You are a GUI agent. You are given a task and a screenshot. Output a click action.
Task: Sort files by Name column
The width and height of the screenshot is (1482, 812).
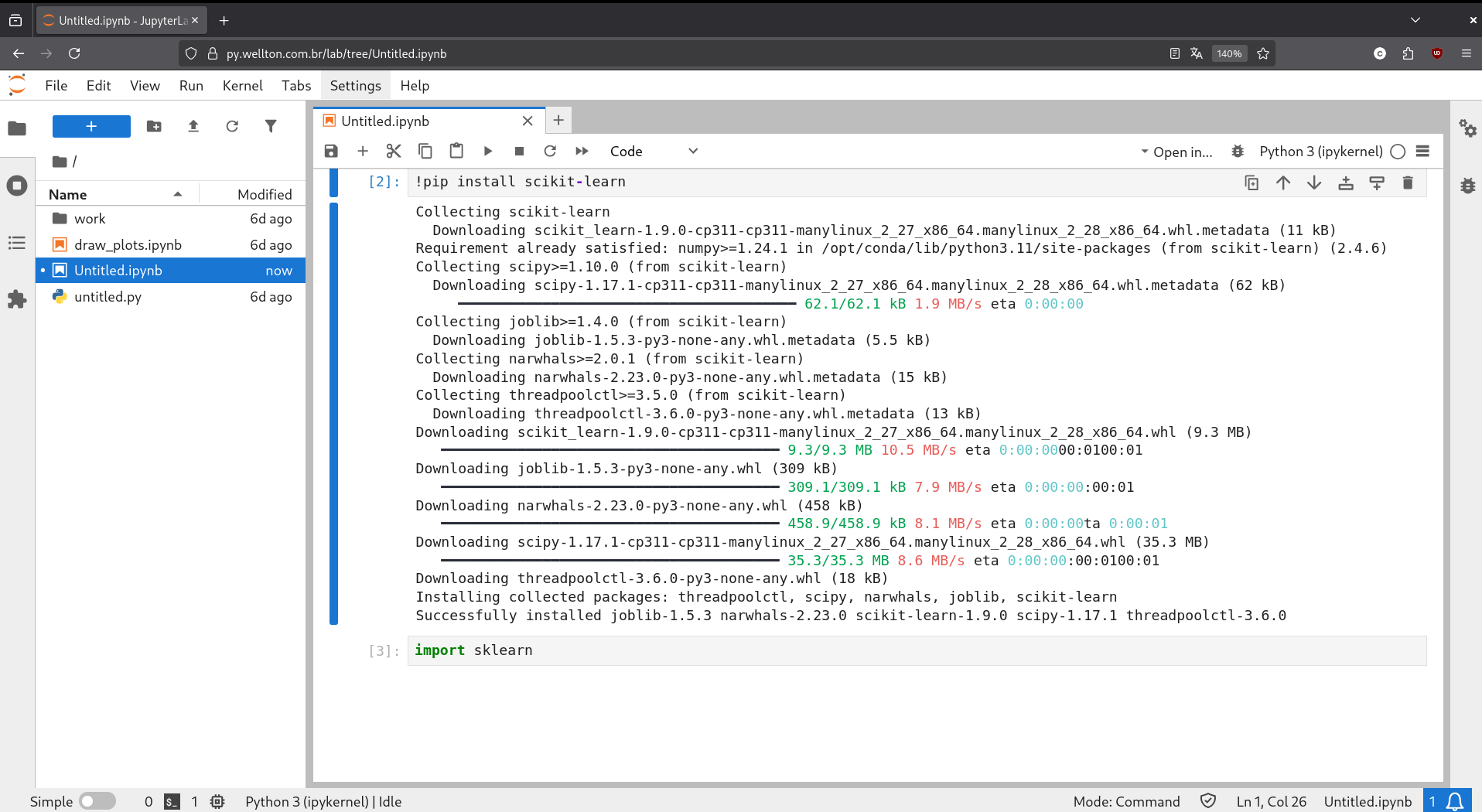116,194
